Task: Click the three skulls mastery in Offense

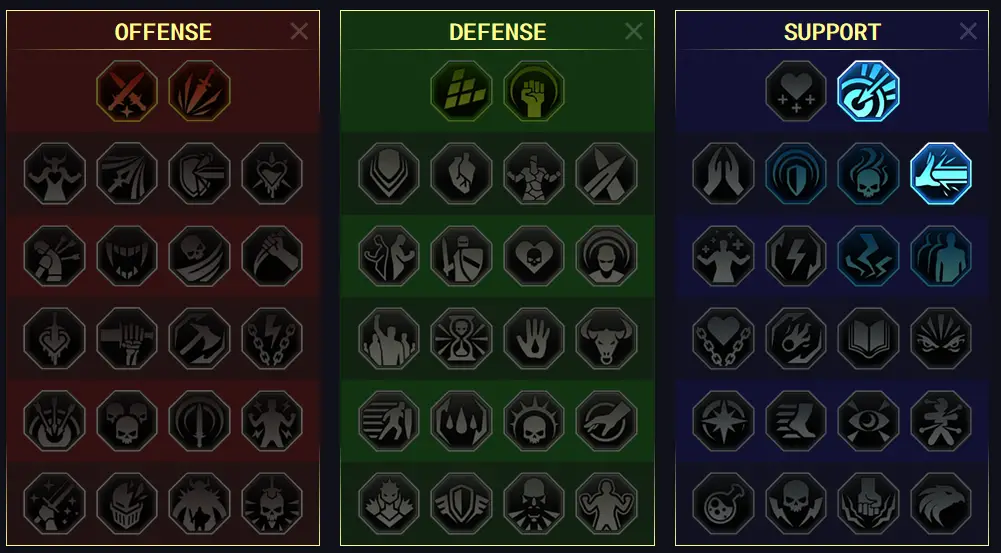Action: click(x=127, y=421)
